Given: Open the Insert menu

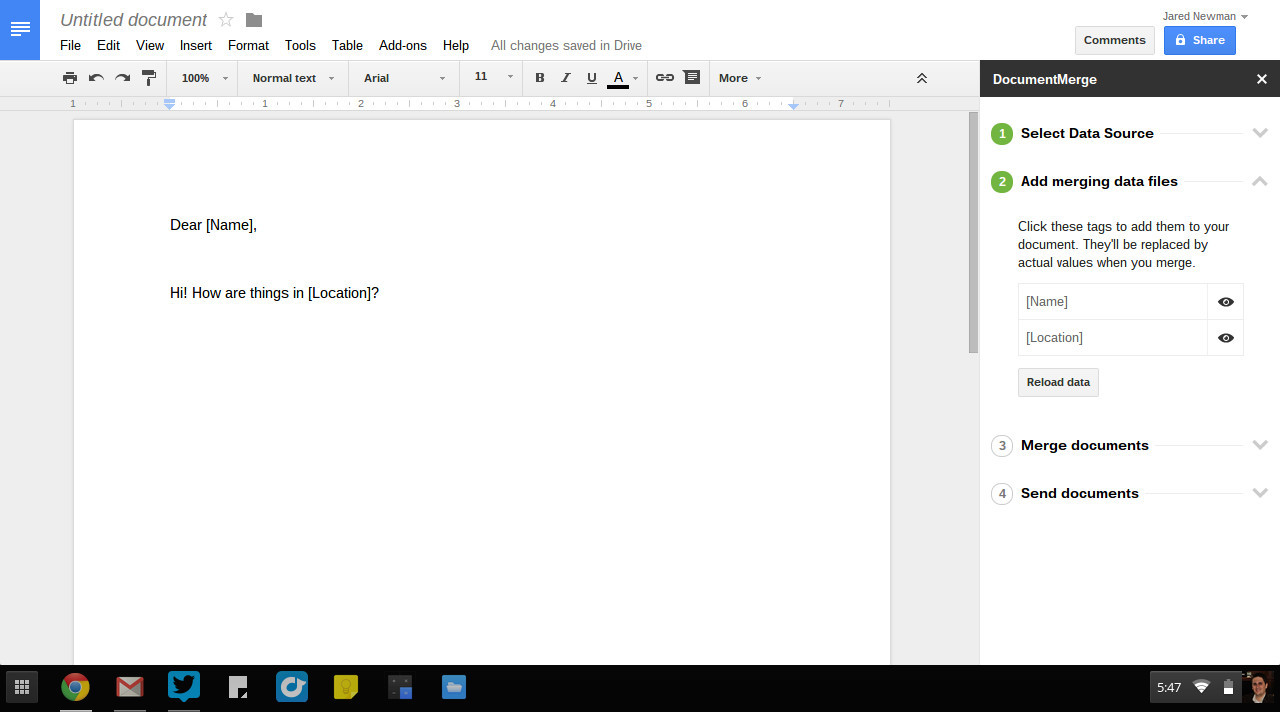Looking at the screenshot, I should (196, 45).
